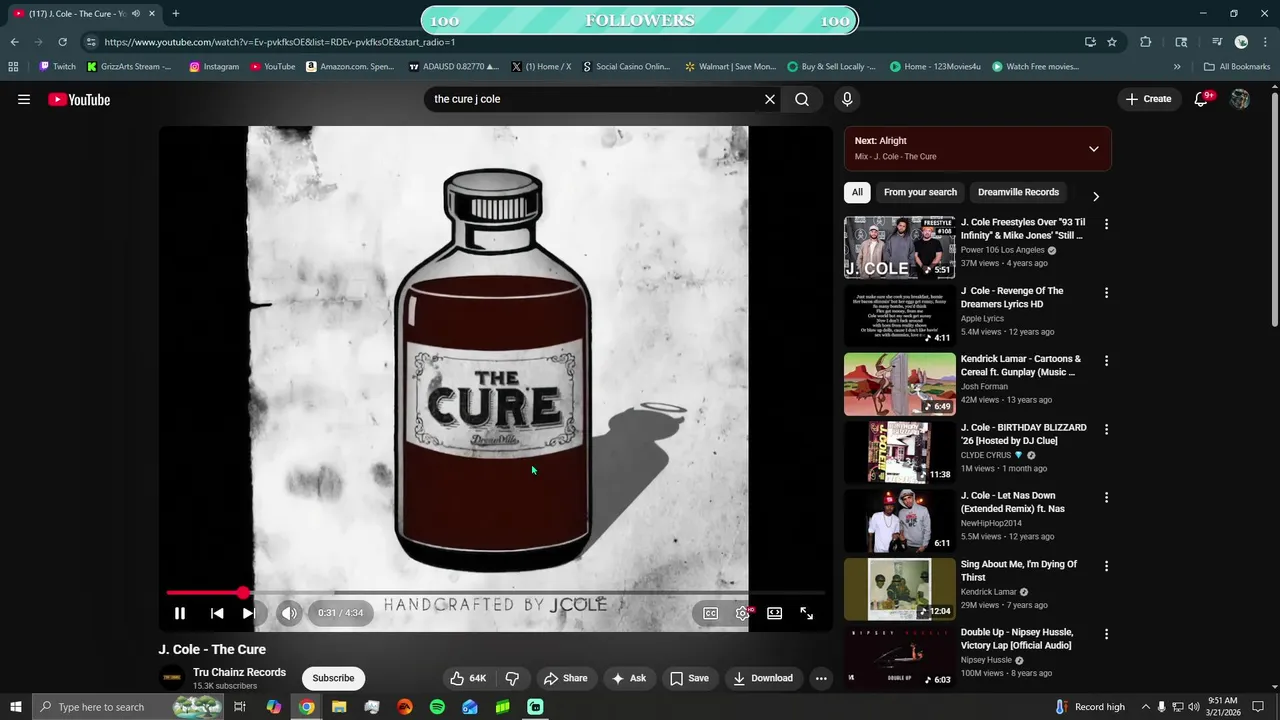Select the 'Dreamville Records' chip

point(1018,192)
